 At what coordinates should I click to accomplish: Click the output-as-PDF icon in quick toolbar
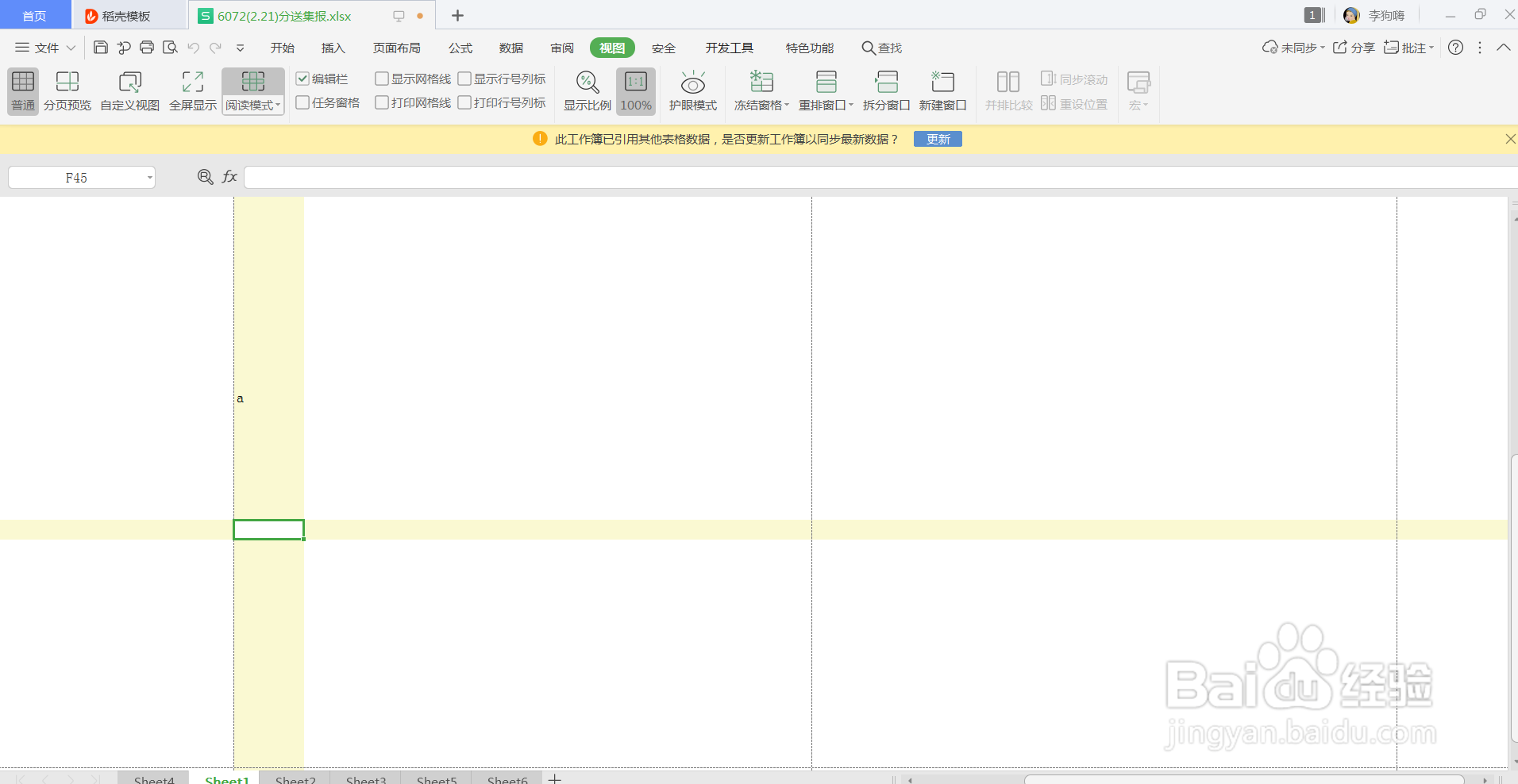tap(124, 48)
